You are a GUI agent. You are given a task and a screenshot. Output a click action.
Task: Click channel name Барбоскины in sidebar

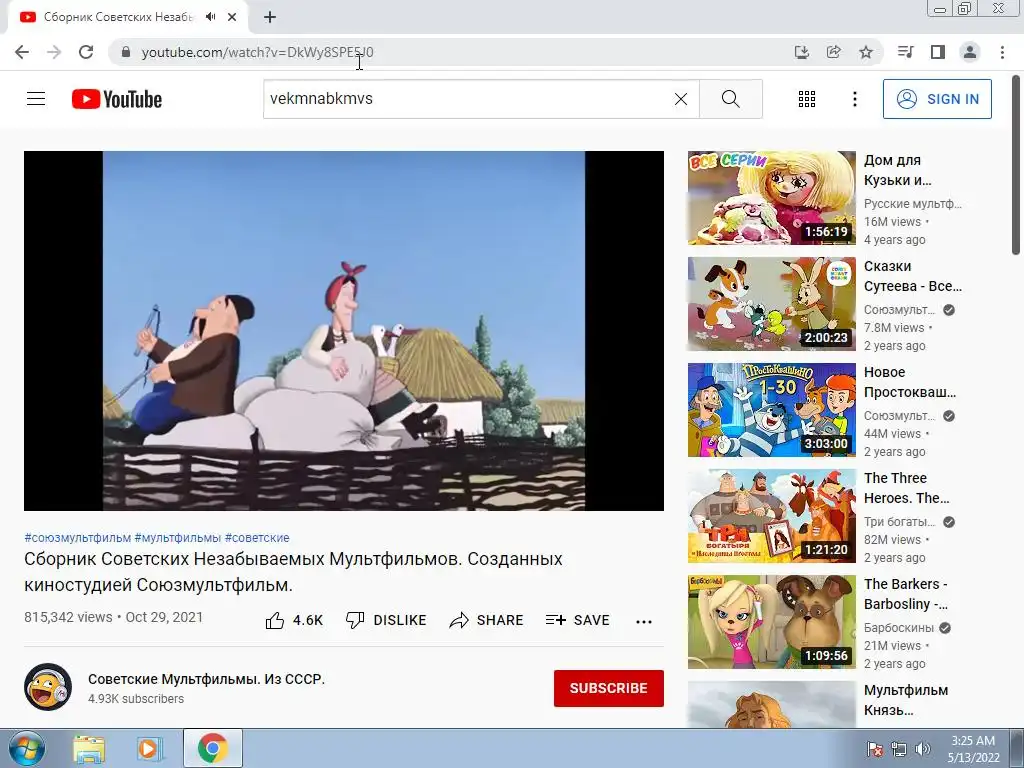899,628
